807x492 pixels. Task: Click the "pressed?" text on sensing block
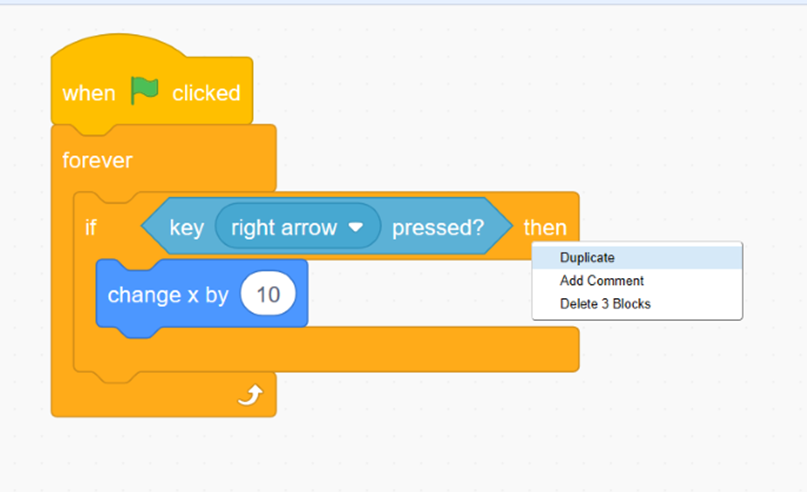[437, 228]
